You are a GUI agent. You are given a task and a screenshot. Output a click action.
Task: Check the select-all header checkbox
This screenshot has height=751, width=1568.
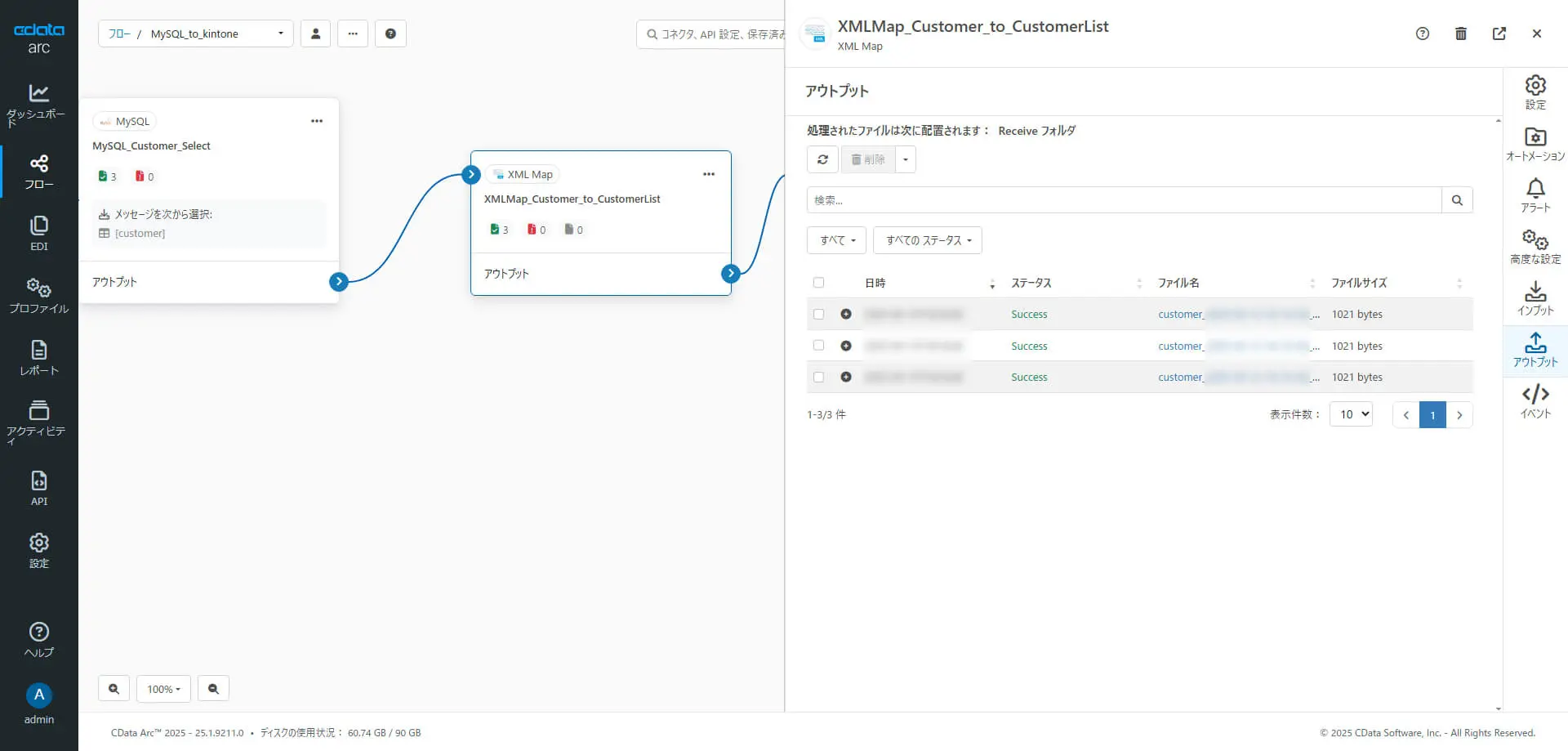pyautogui.click(x=818, y=283)
